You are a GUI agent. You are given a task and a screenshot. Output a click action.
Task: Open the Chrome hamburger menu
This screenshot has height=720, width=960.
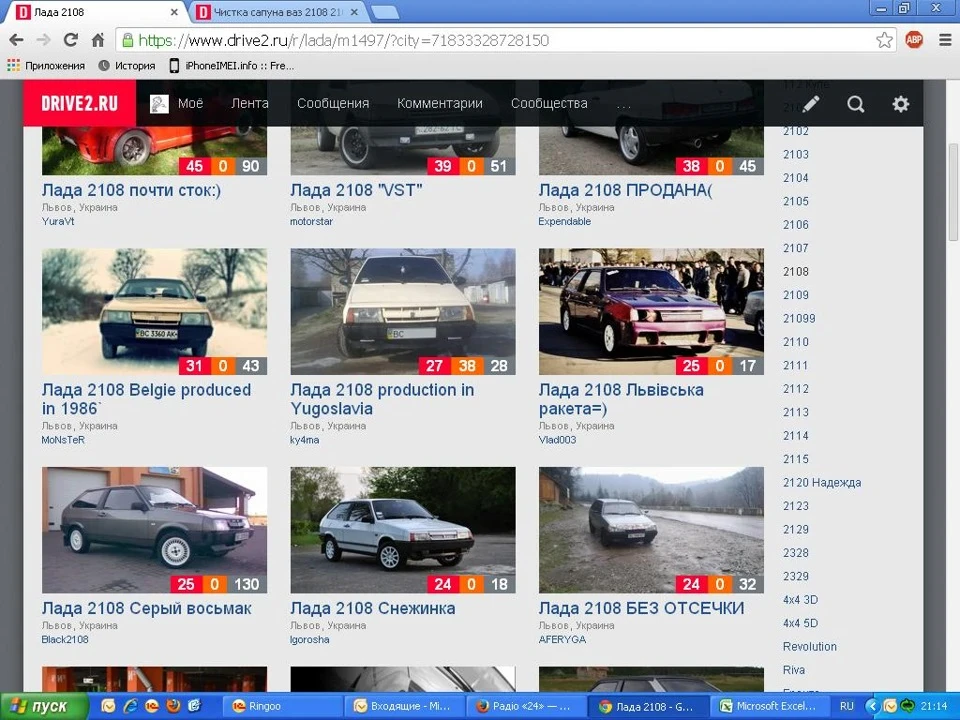(x=945, y=40)
